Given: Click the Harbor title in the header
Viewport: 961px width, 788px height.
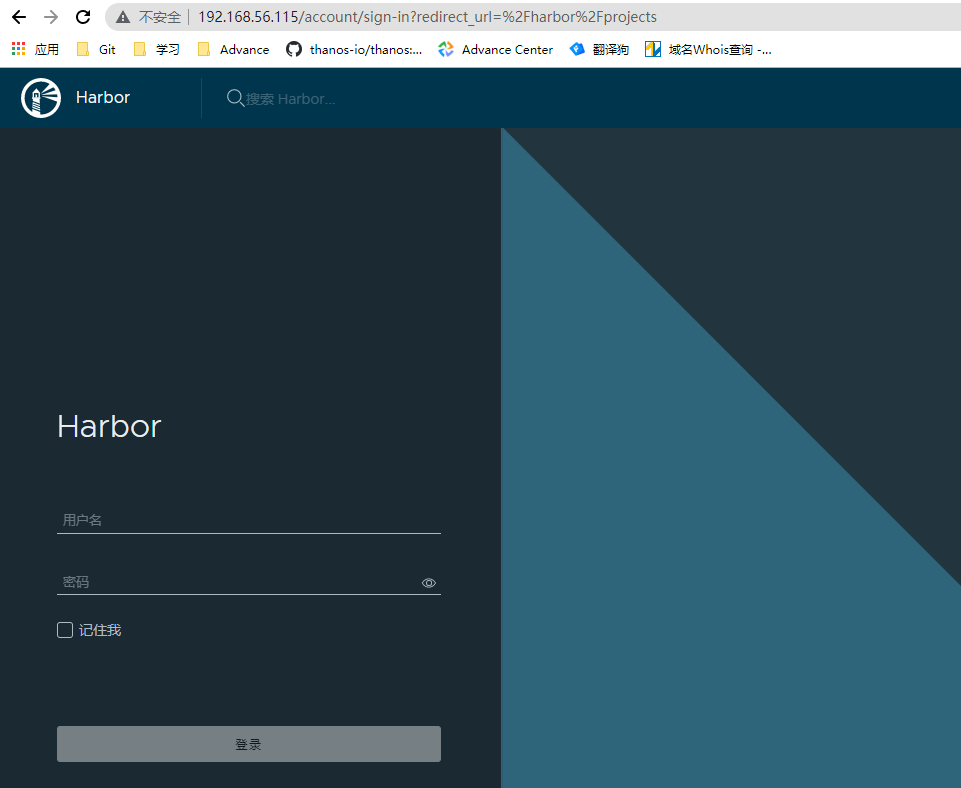Looking at the screenshot, I should click(103, 97).
